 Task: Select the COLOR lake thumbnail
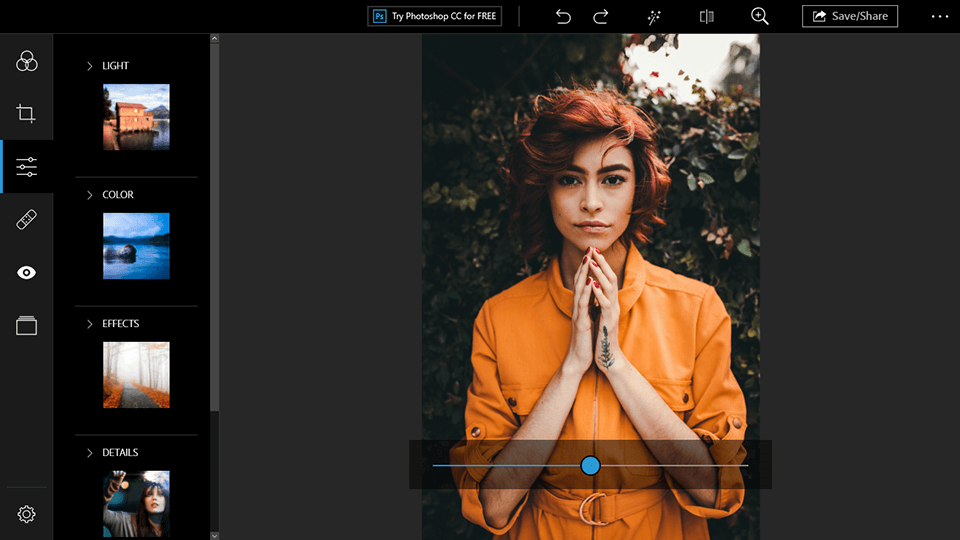(136, 246)
